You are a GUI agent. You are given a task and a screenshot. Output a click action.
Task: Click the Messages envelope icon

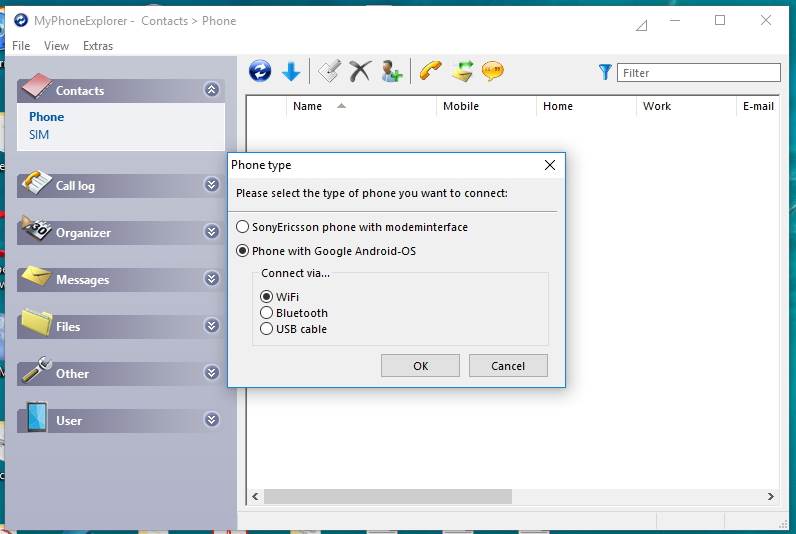coord(37,277)
